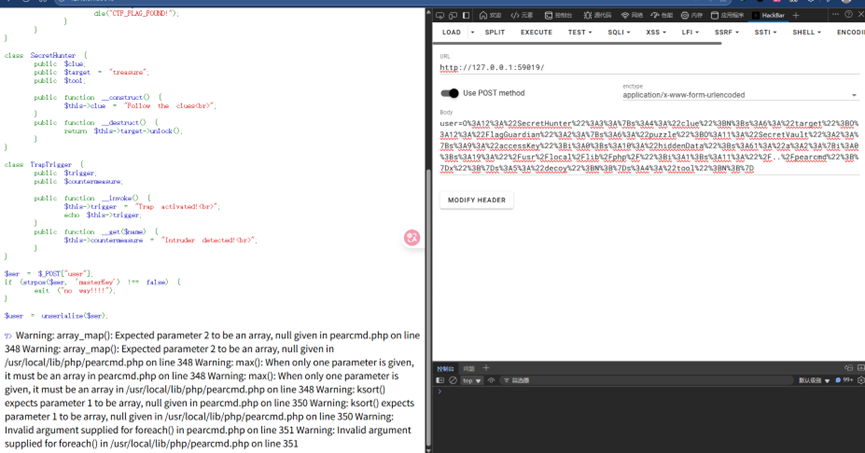Add a new DevTools tool tab with plus
This screenshot has width=865, height=453.
[x=795, y=15]
